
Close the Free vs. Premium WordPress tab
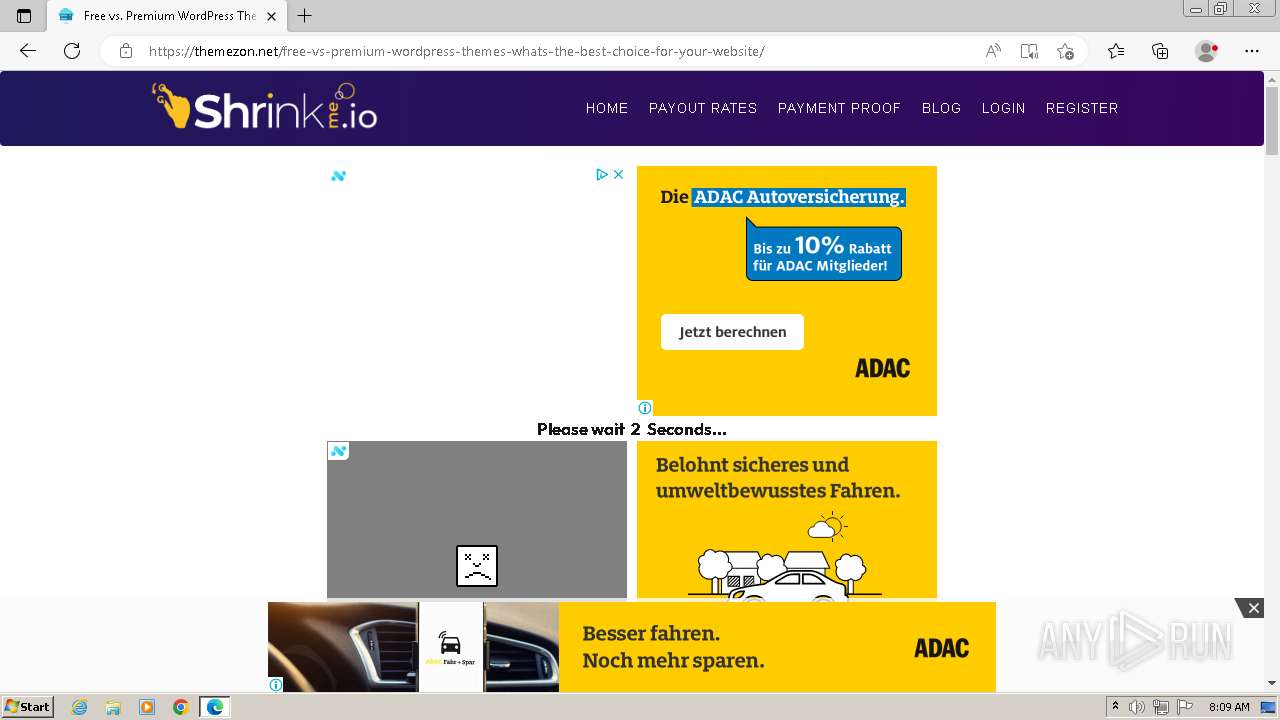coord(271,16)
